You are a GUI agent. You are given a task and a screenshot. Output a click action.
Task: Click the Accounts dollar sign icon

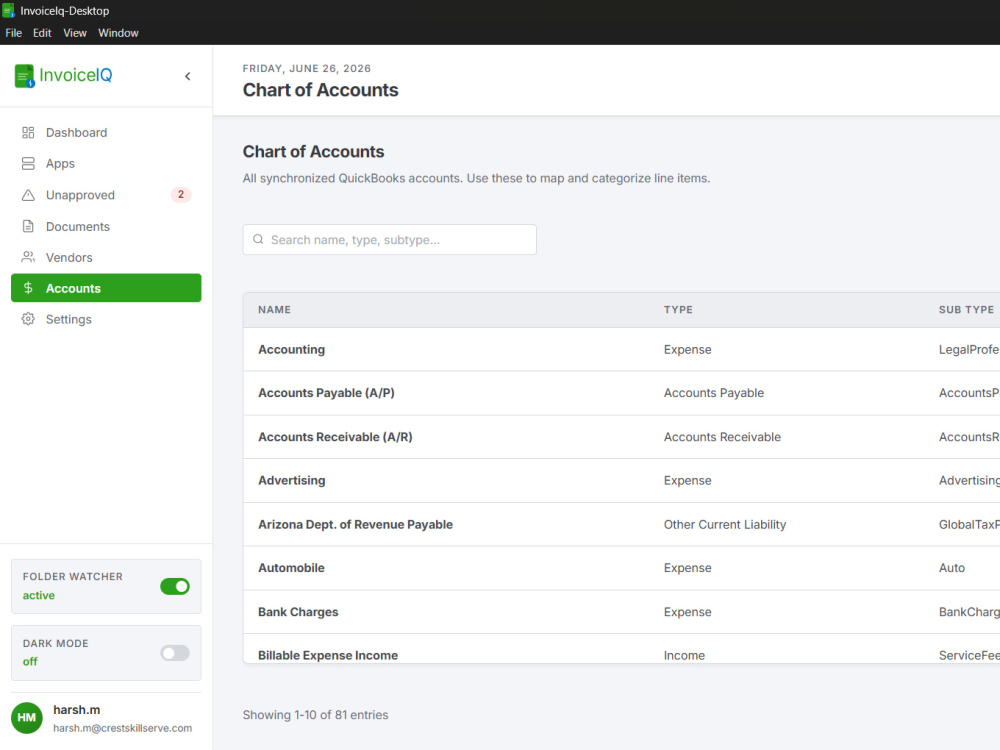[x=28, y=288]
